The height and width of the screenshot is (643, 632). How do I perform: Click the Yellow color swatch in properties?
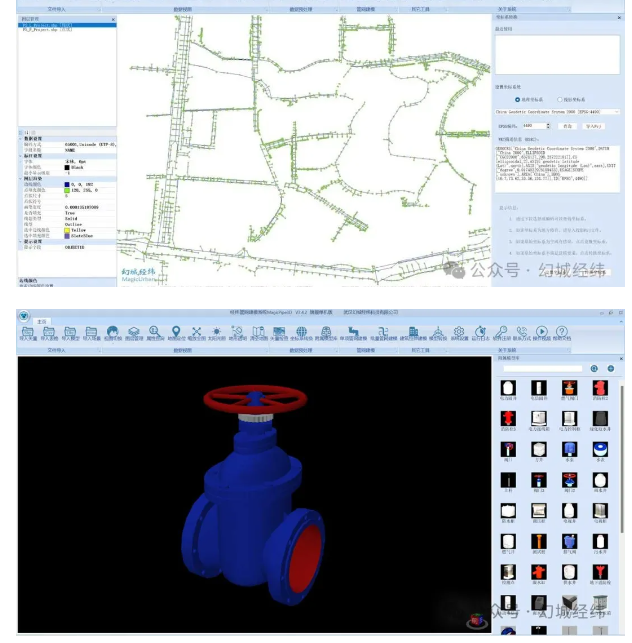67,229
